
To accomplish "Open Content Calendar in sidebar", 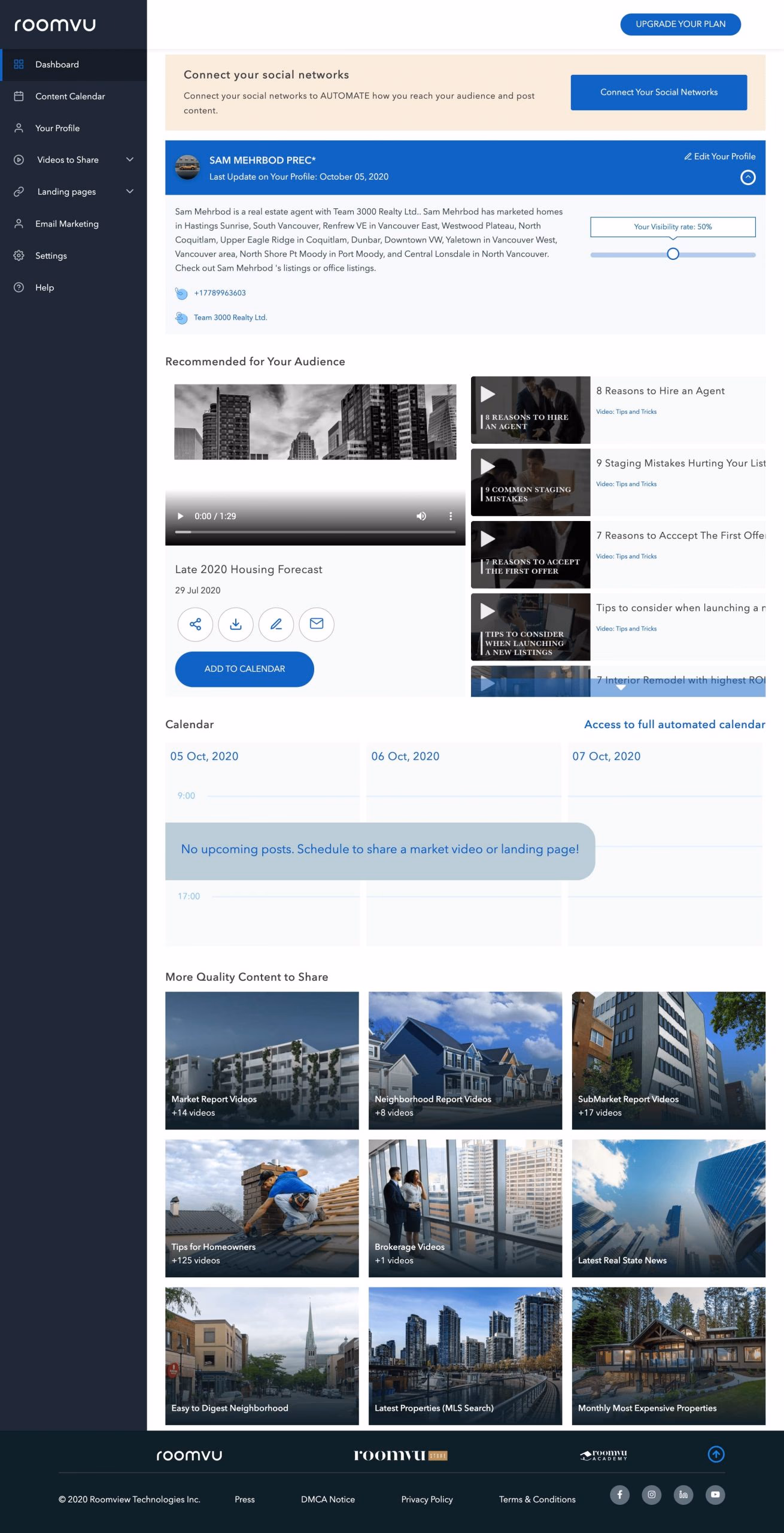I will point(73,96).
